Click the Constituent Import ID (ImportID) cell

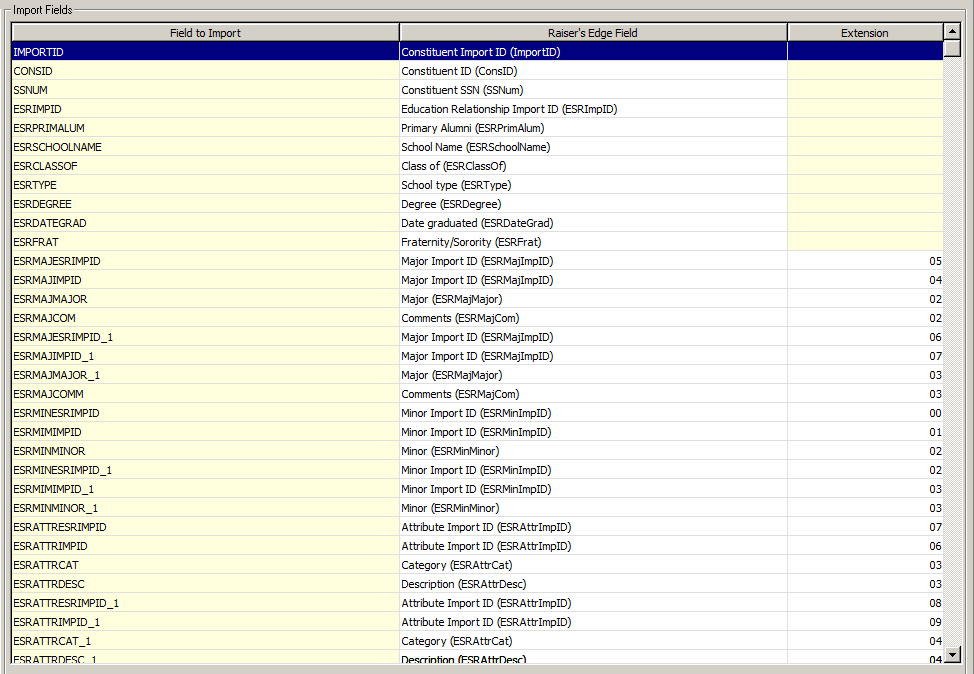(x=593, y=52)
